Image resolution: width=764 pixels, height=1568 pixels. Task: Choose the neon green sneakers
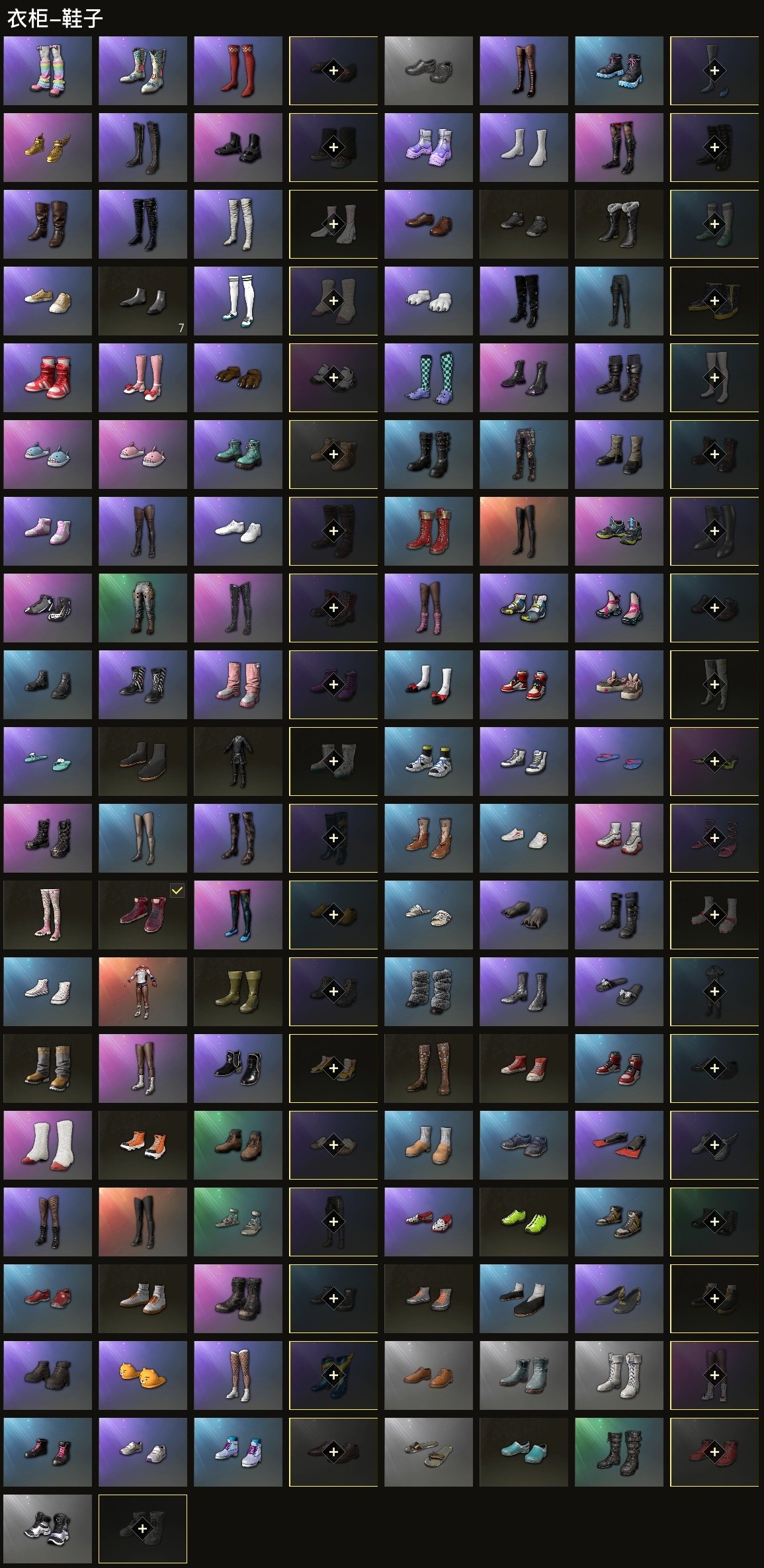tap(524, 1222)
